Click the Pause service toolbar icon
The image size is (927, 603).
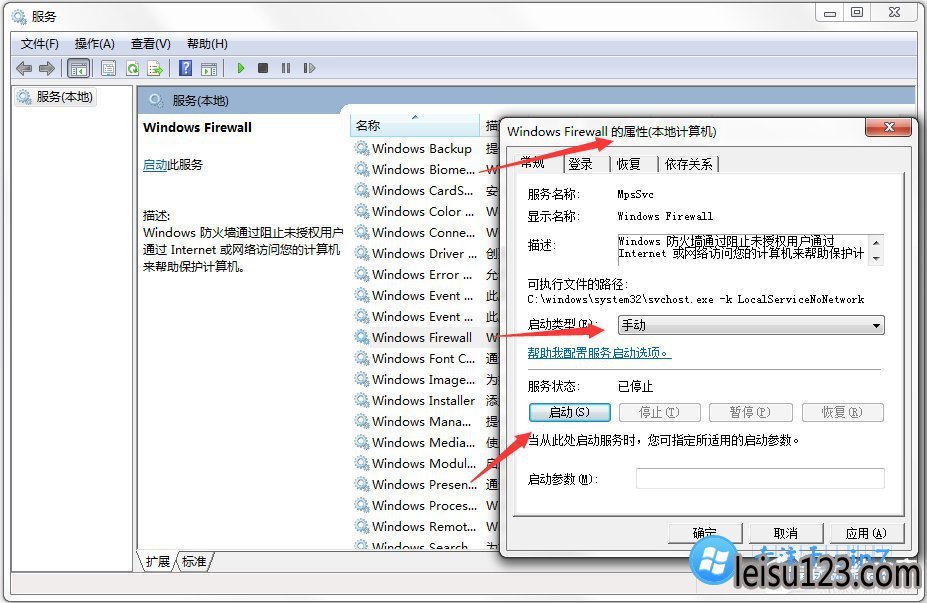click(286, 68)
